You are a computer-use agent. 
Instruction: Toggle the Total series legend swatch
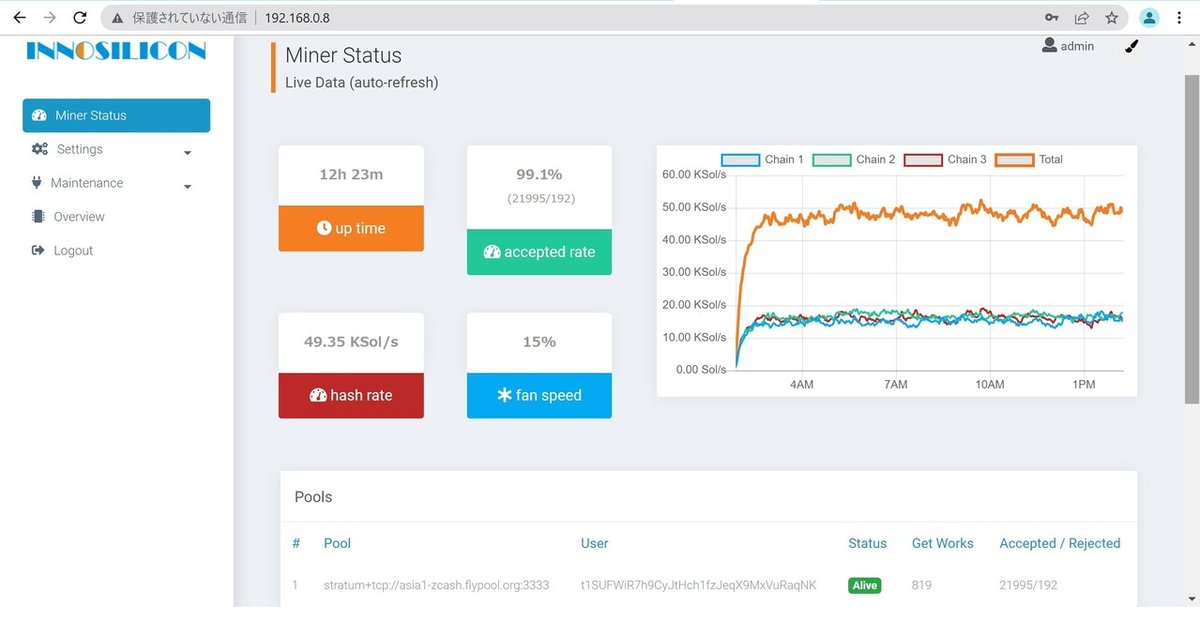pos(1014,159)
